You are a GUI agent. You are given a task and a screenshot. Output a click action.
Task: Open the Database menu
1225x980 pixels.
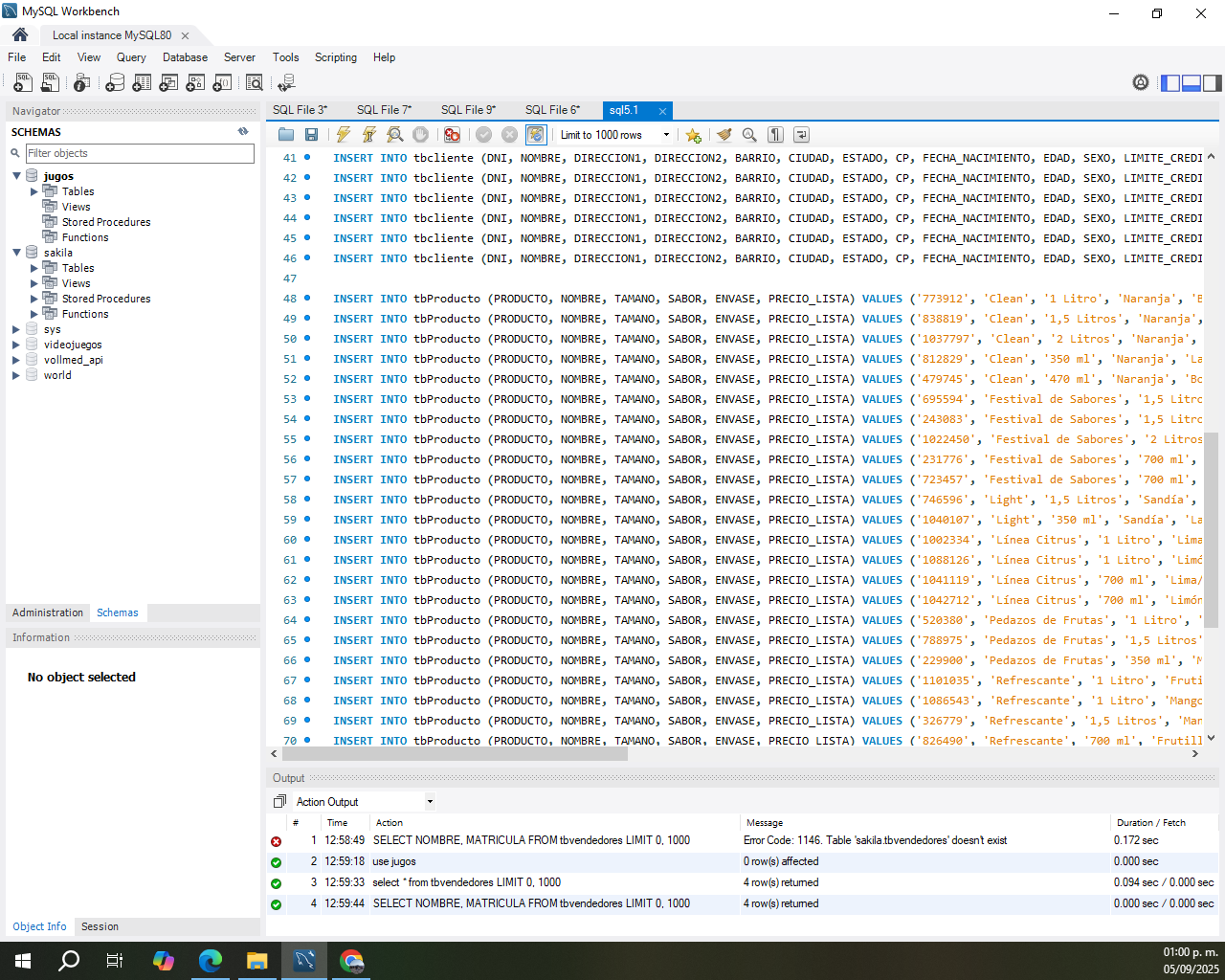(185, 57)
